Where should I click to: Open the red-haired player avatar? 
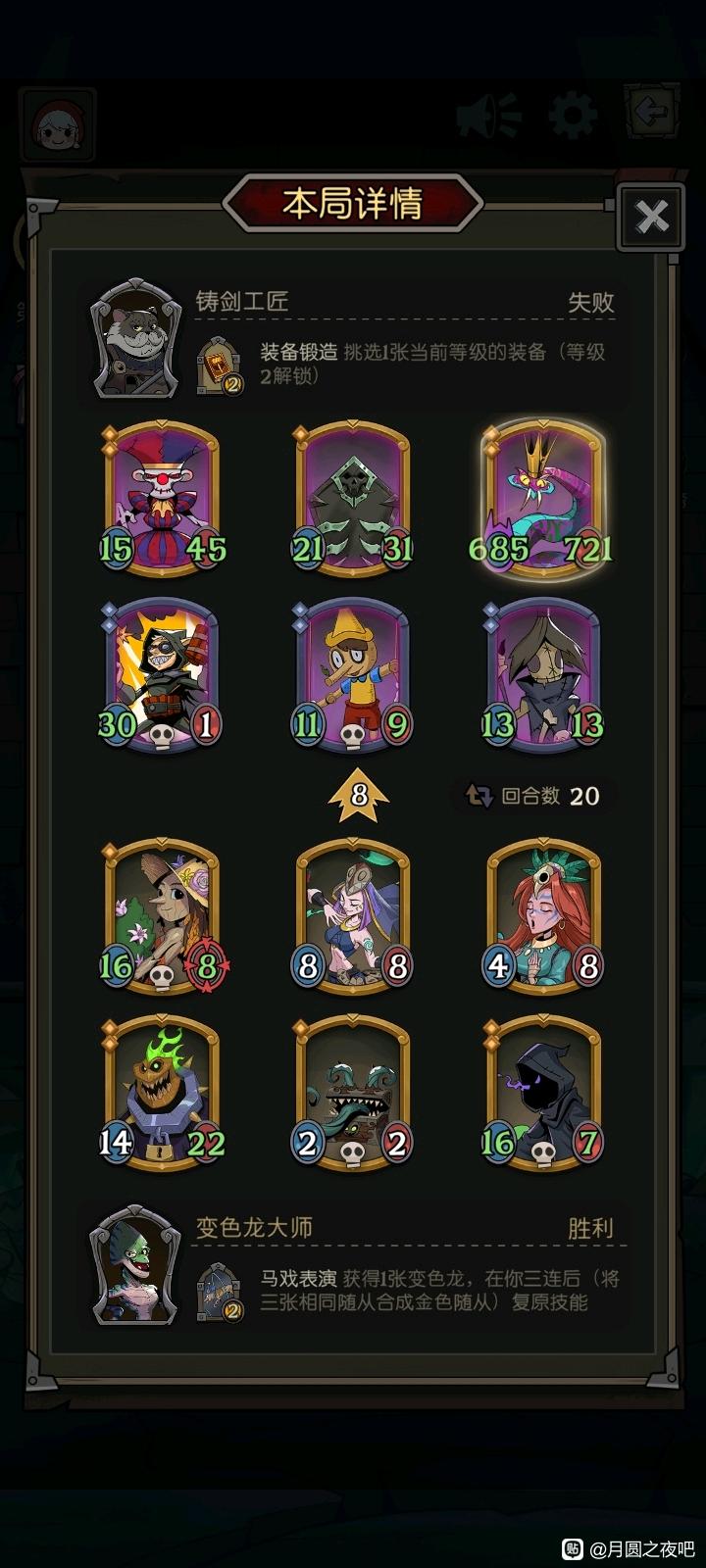(57, 125)
